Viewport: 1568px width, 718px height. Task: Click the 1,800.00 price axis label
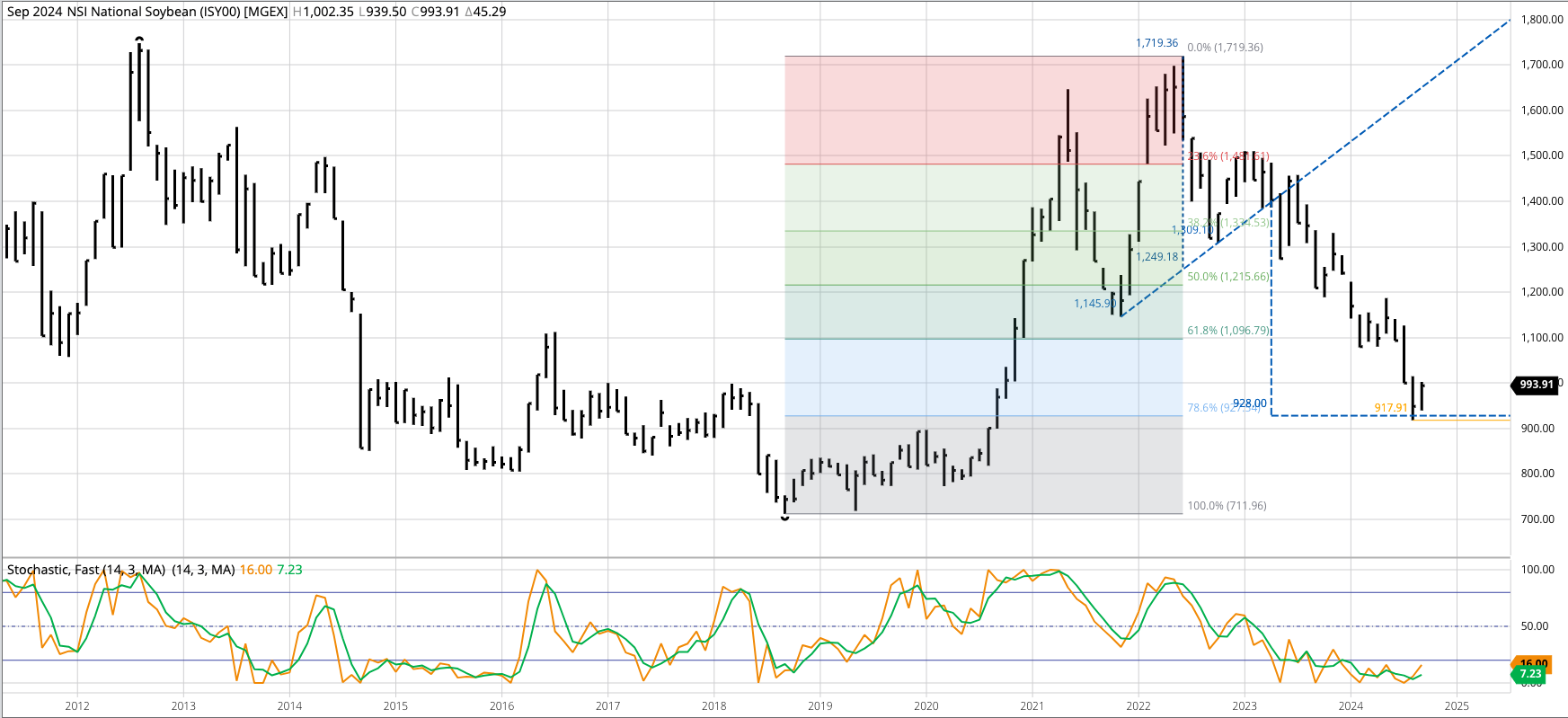pyautogui.click(x=1542, y=20)
